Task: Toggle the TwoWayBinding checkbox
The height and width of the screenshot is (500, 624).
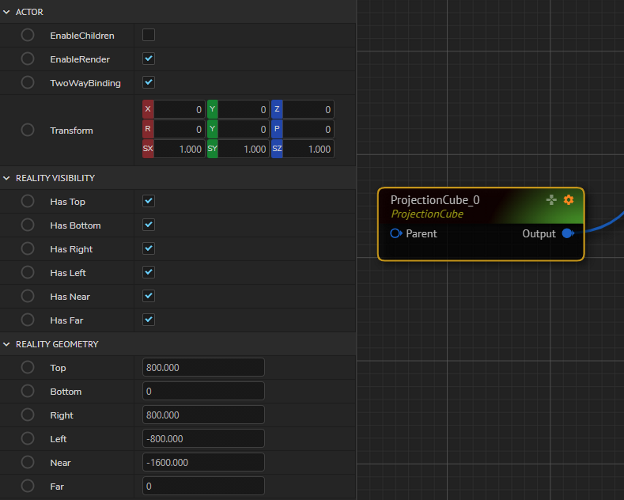Action: pyautogui.click(x=149, y=82)
